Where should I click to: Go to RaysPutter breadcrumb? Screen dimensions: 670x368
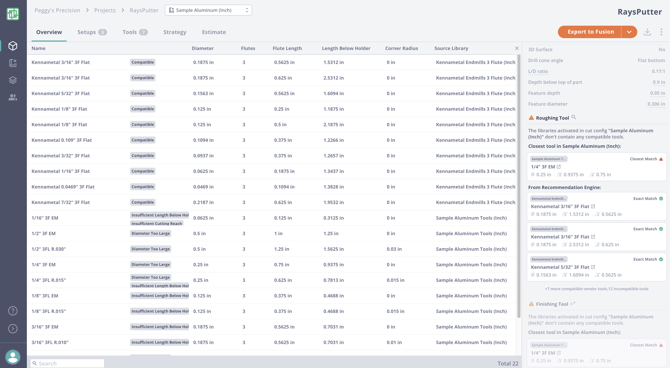[144, 10]
